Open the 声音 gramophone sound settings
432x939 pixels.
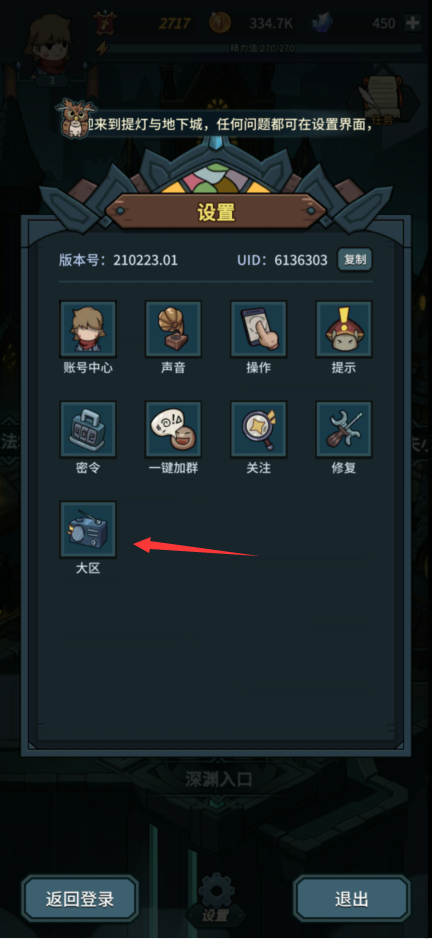pyautogui.click(x=173, y=328)
